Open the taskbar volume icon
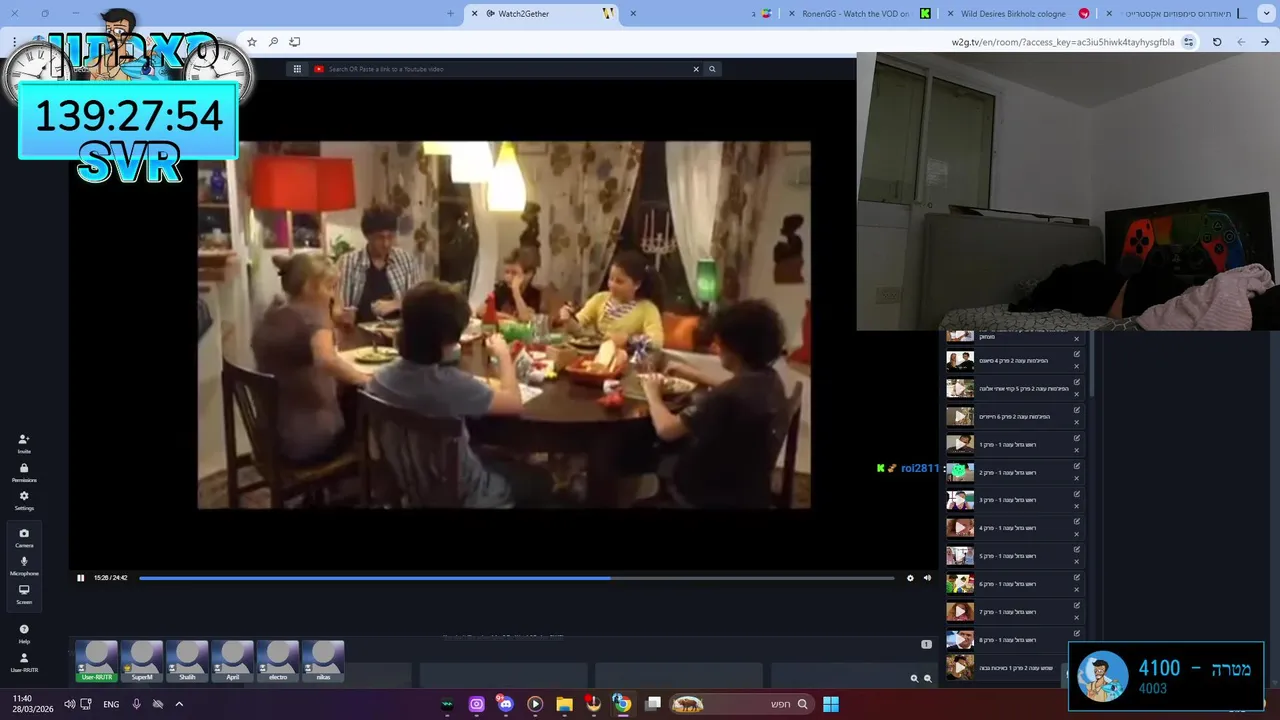1280x720 pixels. click(69, 704)
